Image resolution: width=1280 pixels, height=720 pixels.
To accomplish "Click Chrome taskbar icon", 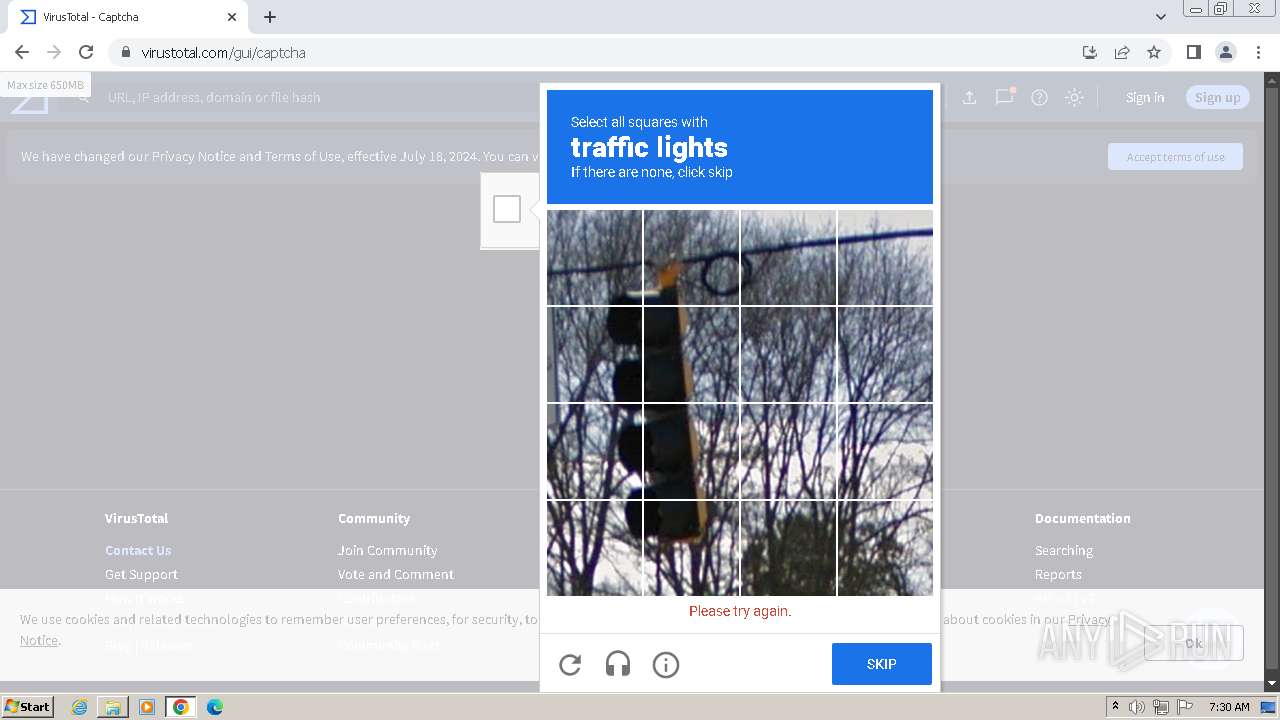I will tap(180, 707).
